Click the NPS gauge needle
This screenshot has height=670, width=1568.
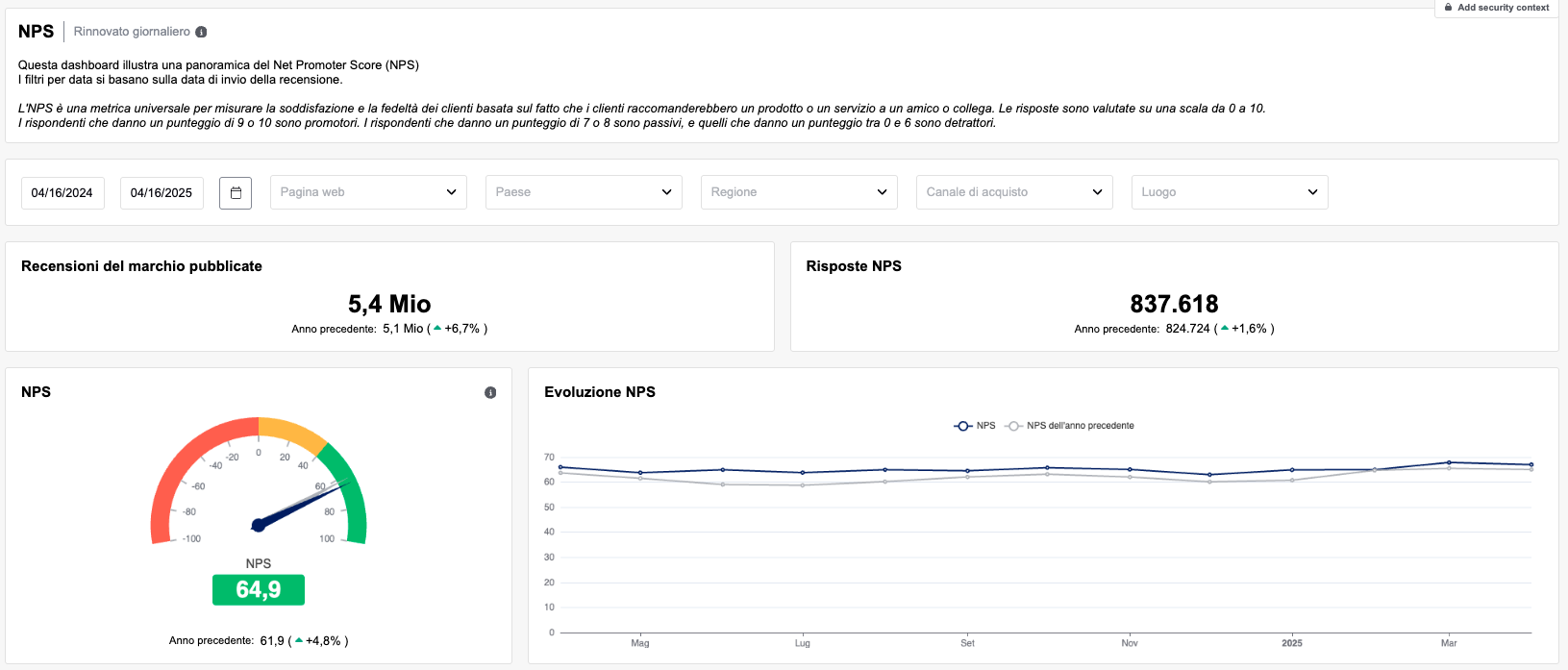click(x=298, y=504)
